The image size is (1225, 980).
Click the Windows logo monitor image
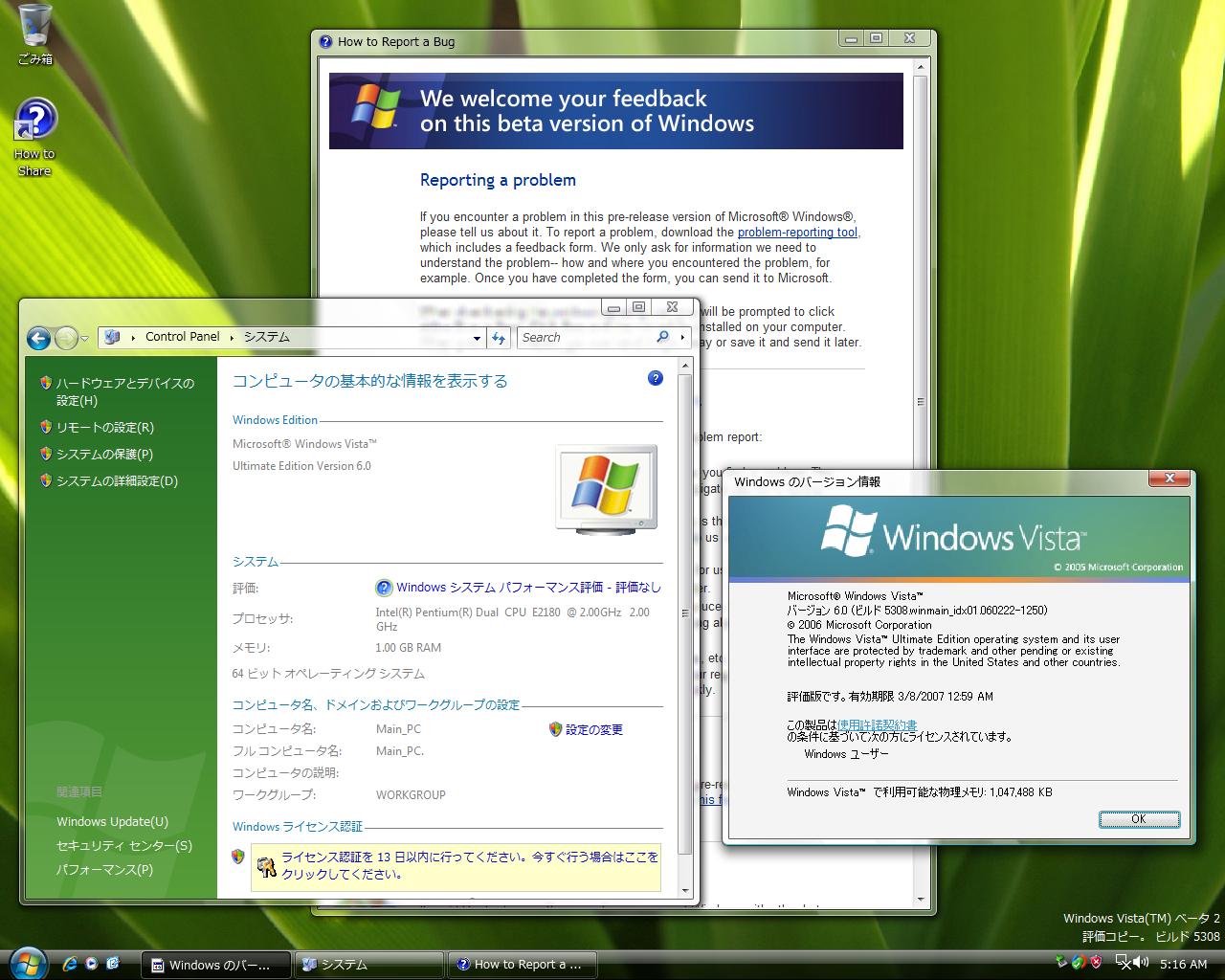point(607,489)
